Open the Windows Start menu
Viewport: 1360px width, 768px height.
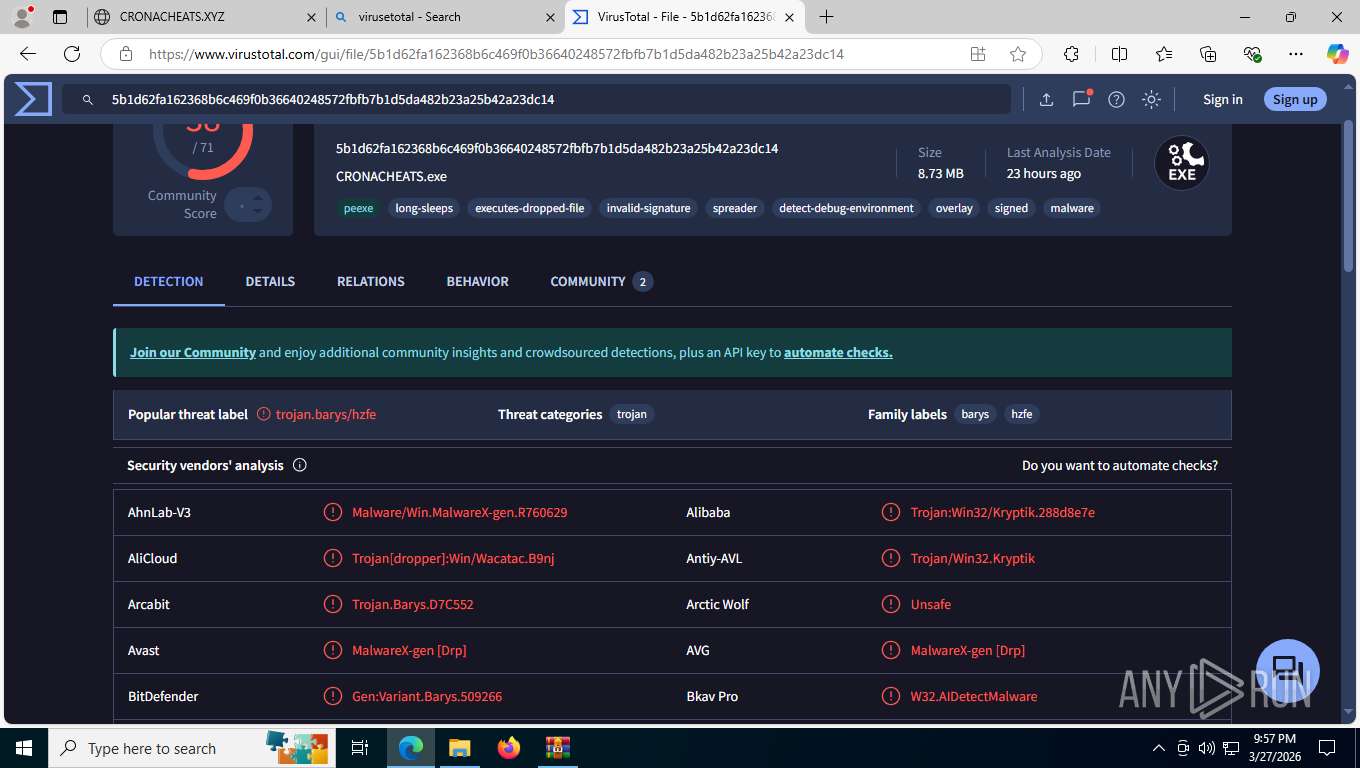[x=23, y=748]
